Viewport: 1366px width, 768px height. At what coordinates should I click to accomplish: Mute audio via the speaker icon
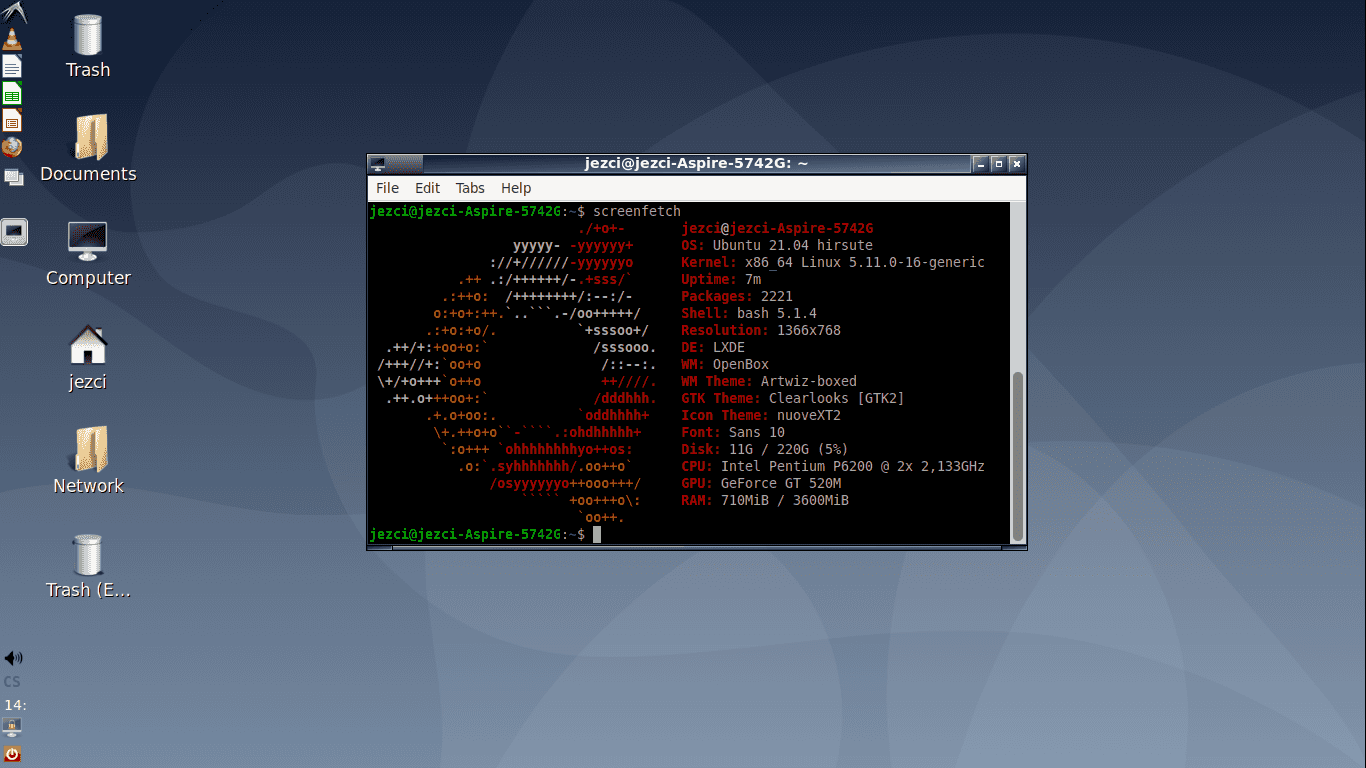click(13, 657)
